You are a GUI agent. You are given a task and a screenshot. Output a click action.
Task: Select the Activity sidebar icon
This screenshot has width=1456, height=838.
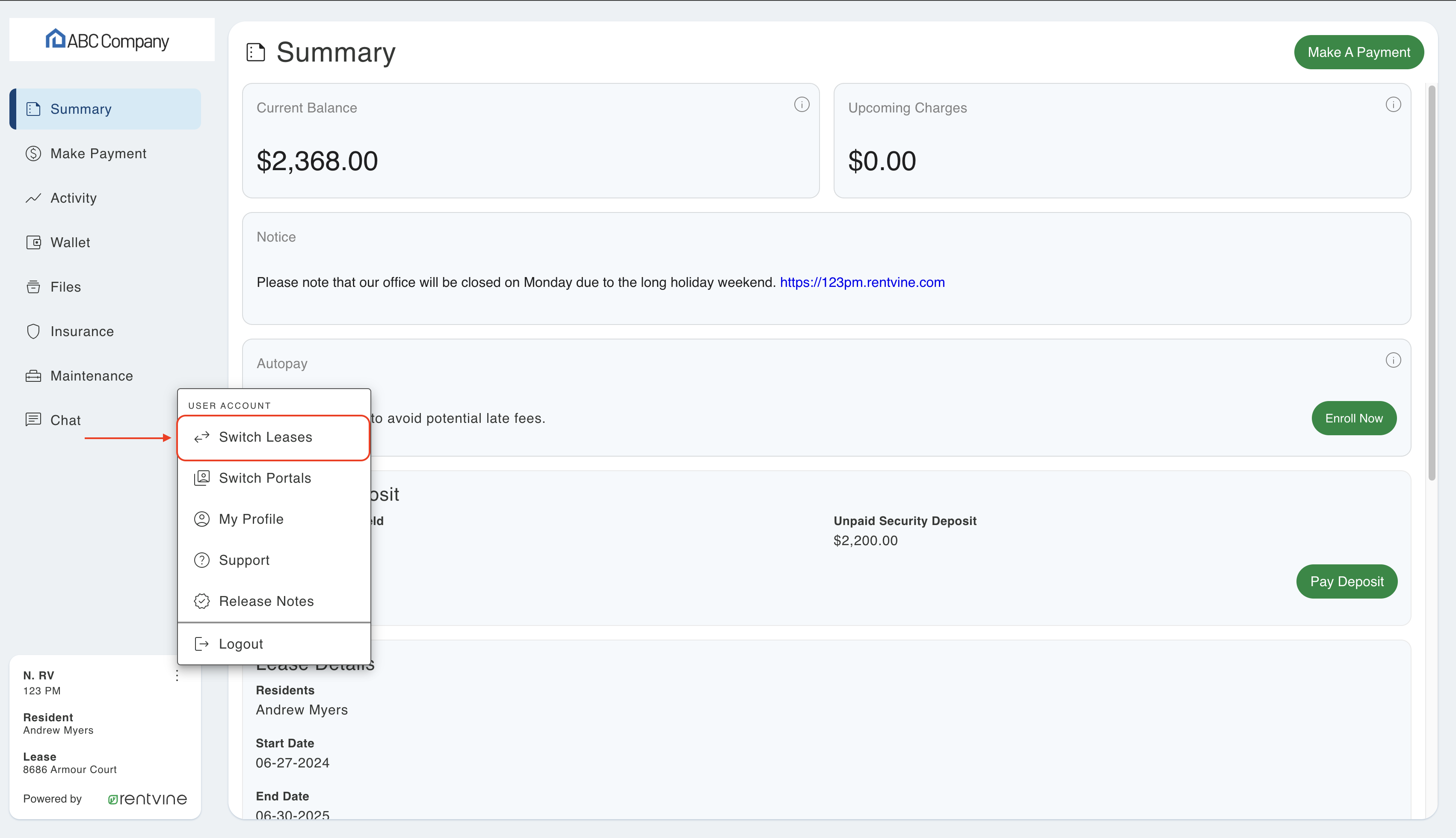[x=33, y=198]
